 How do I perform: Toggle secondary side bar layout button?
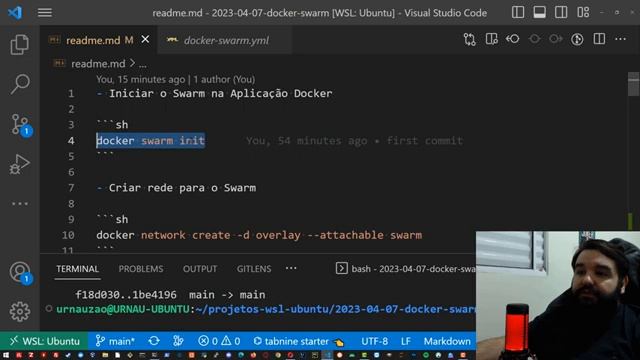561,12
